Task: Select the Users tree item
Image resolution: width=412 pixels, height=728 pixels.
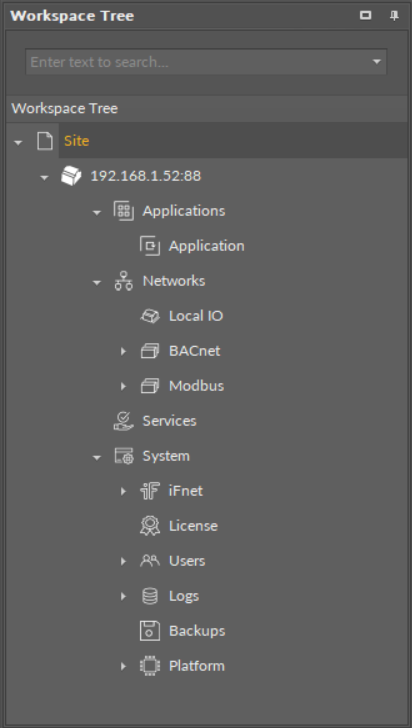Action: tap(187, 561)
